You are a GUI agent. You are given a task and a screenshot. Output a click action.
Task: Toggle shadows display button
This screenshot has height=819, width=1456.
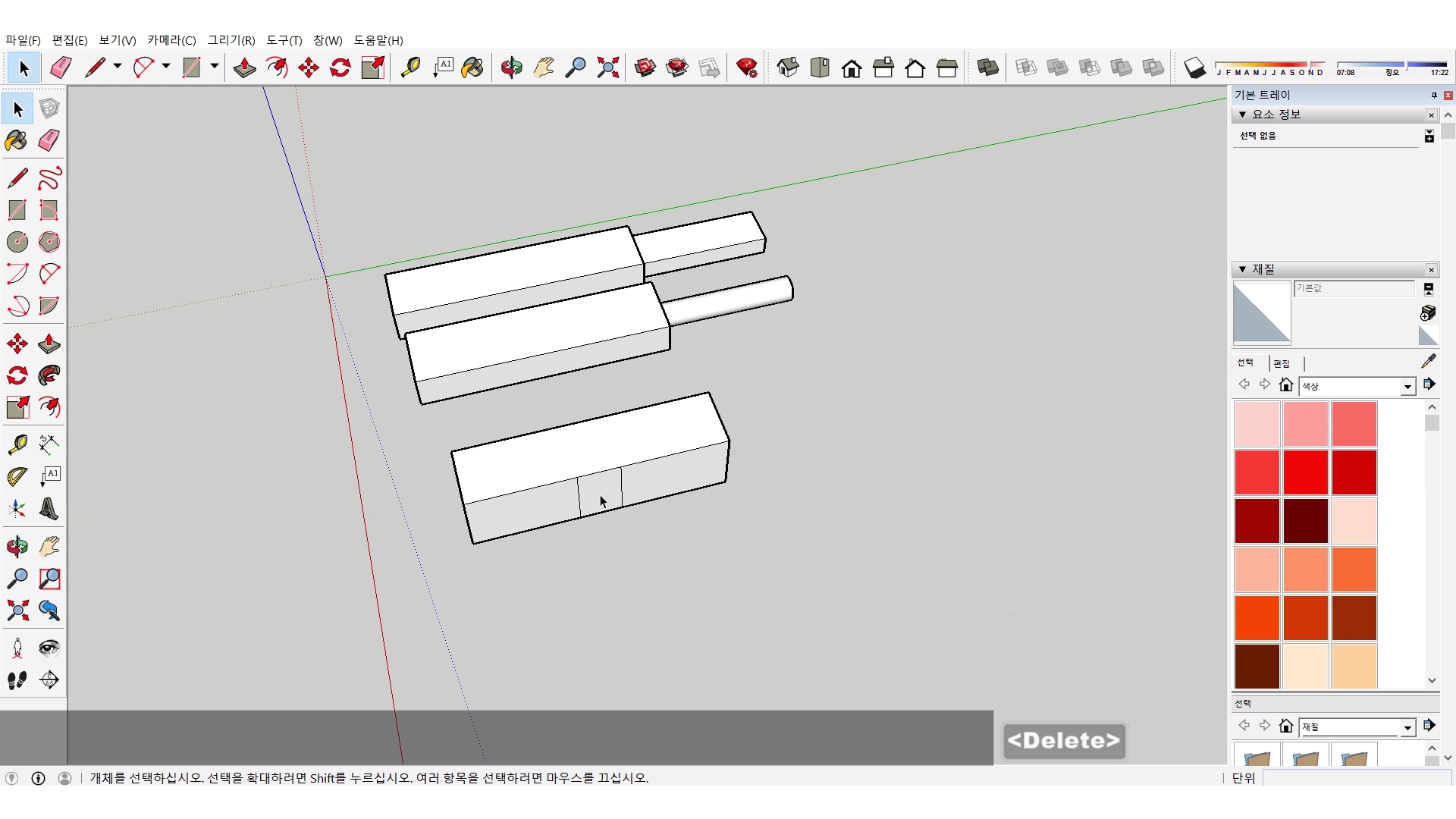pyautogui.click(x=1194, y=67)
